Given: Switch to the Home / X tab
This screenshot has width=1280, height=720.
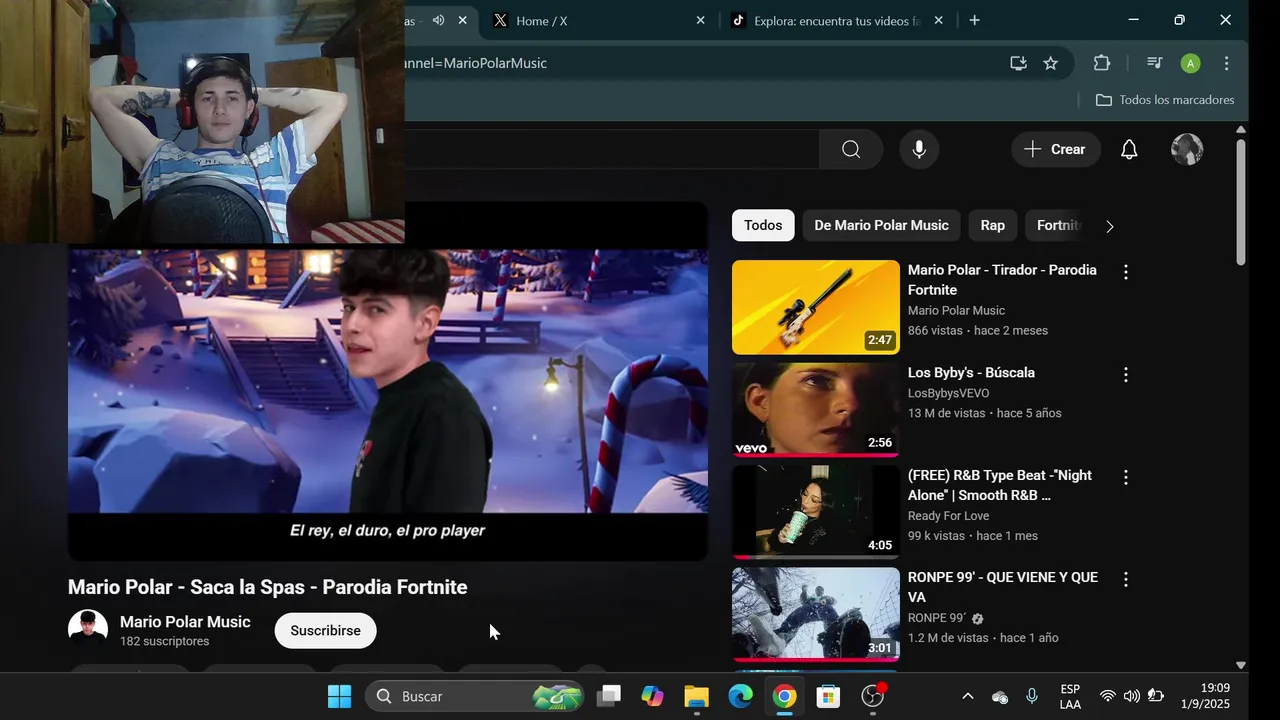Looking at the screenshot, I should (x=598, y=20).
